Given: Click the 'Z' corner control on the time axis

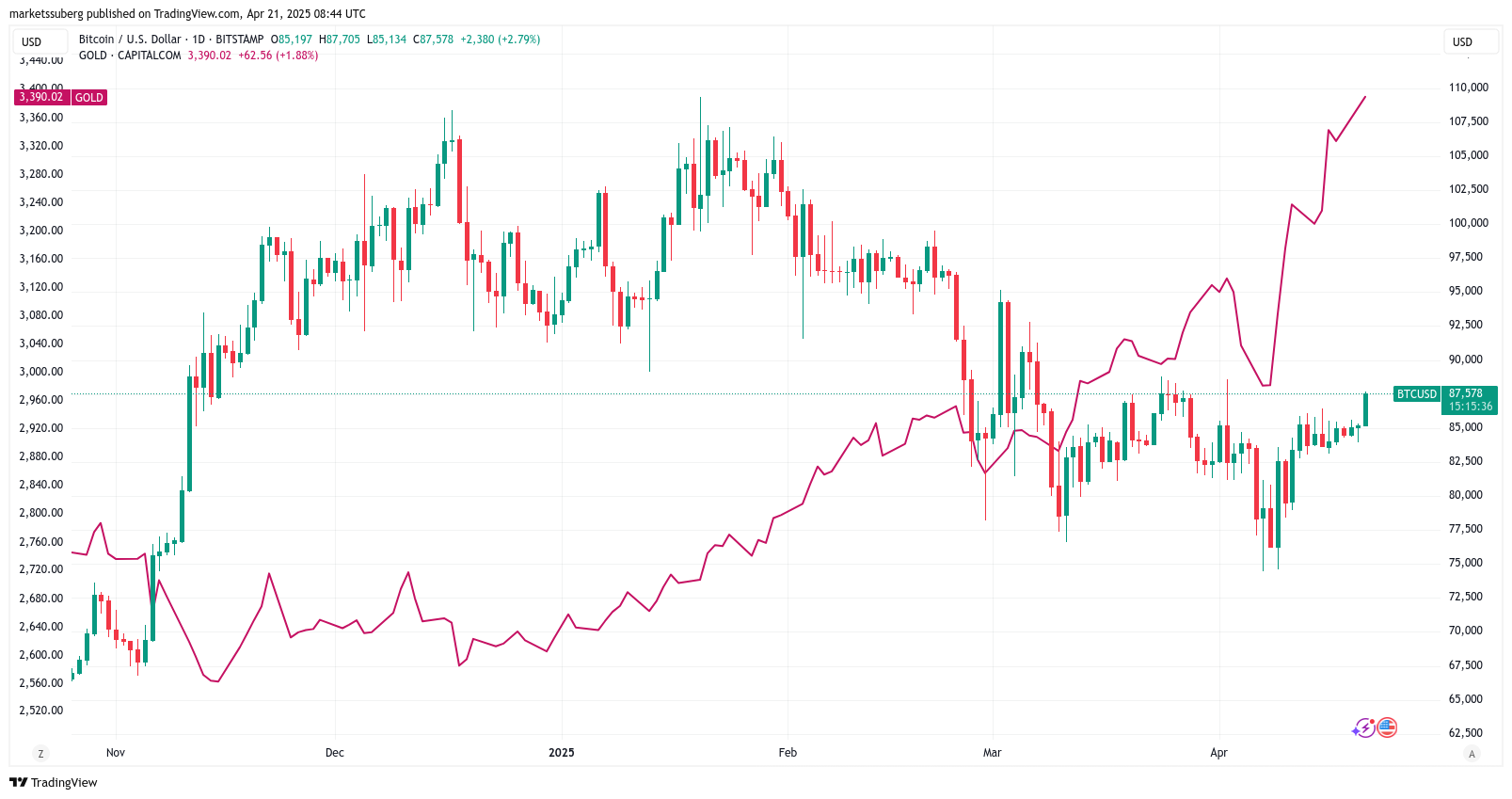Looking at the screenshot, I should click(40, 753).
